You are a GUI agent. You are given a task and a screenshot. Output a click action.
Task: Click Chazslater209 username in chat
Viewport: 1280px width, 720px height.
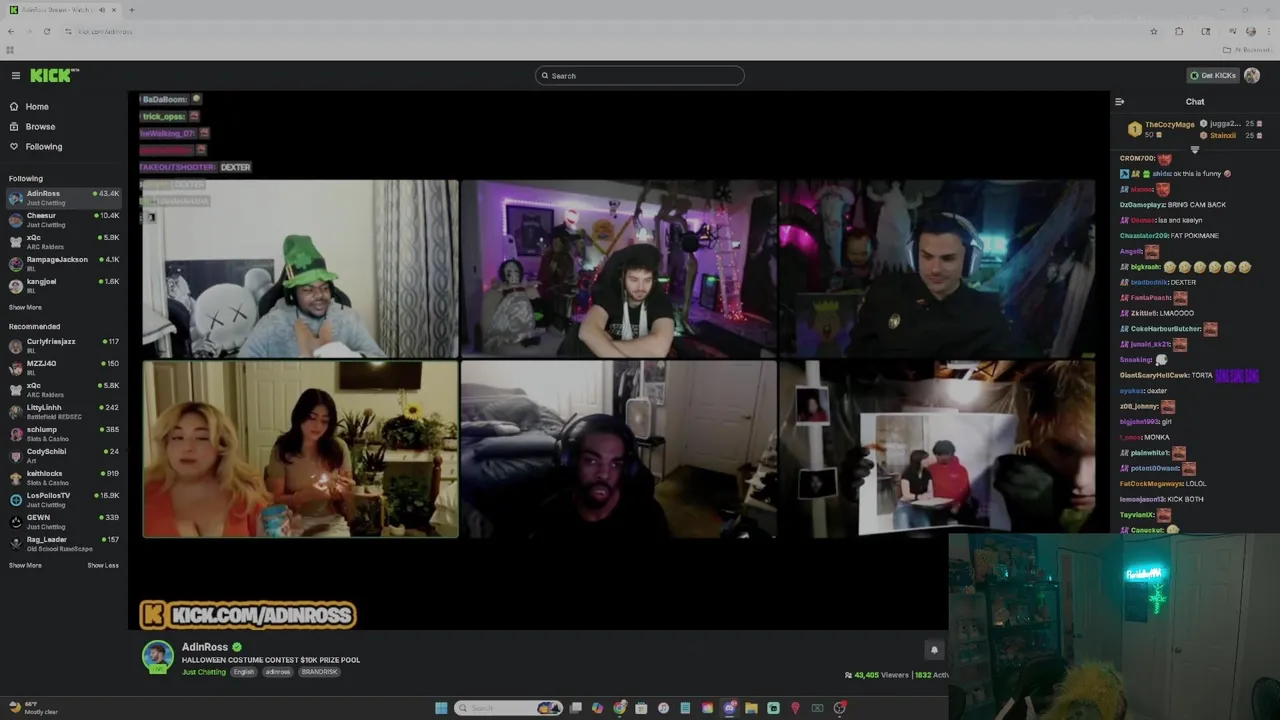[1144, 236]
